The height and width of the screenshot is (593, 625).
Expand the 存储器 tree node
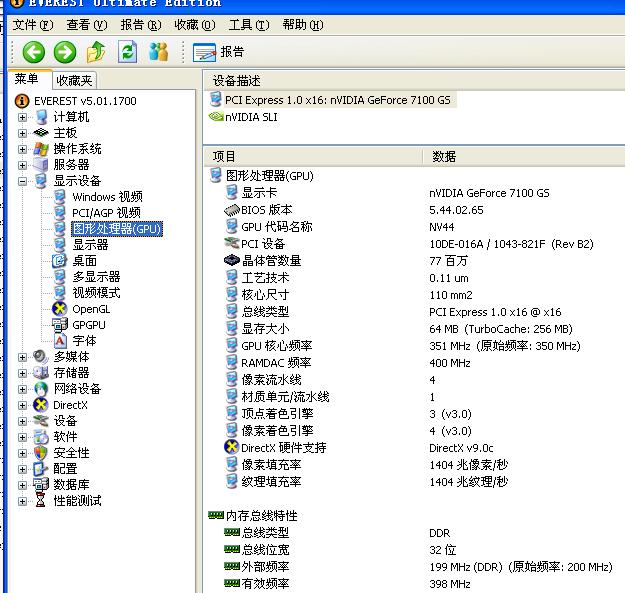[x=22, y=373]
